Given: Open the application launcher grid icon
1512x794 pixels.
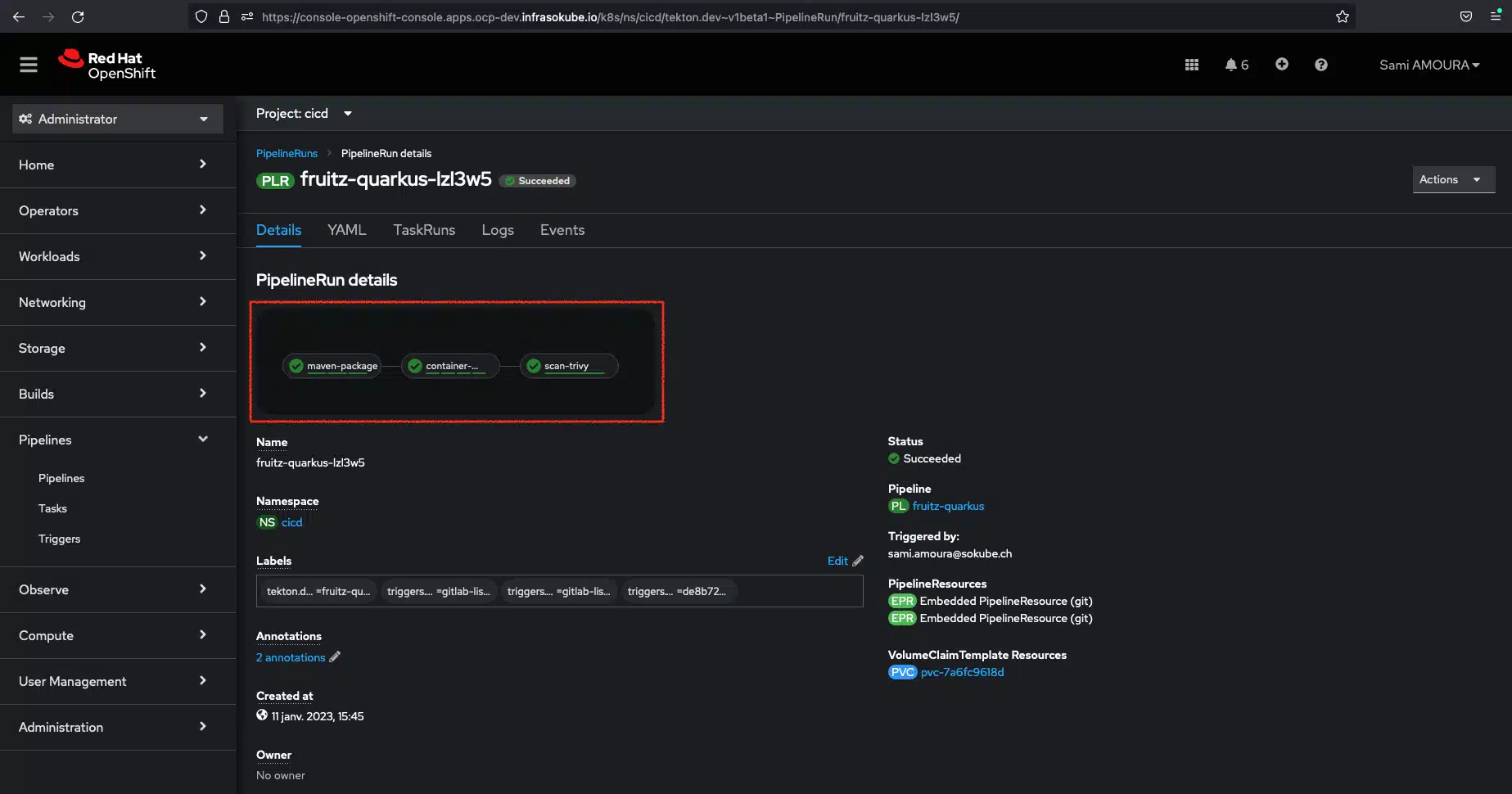Looking at the screenshot, I should (x=1192, y=65).
